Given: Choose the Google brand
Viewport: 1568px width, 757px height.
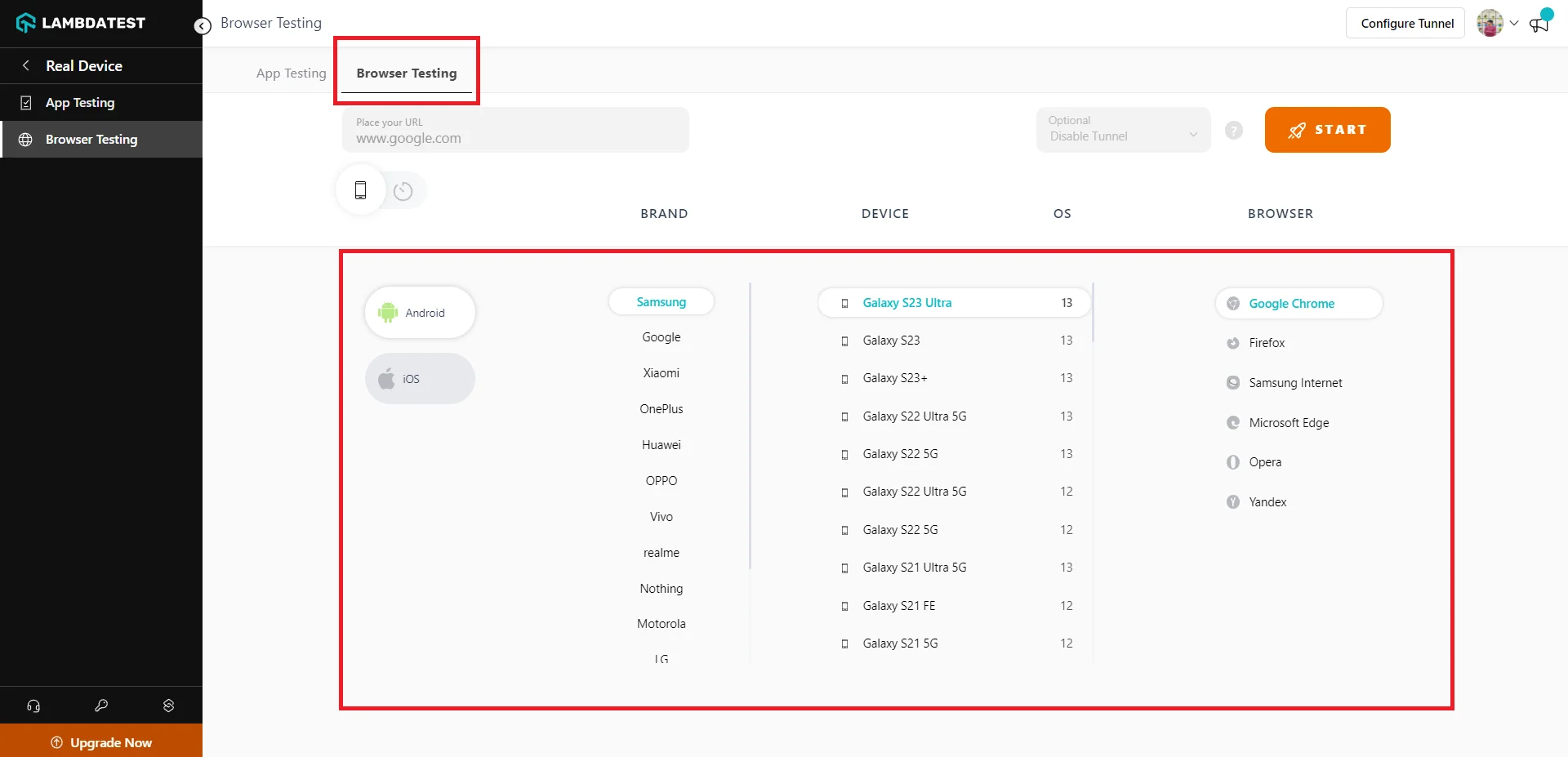Looking at the screenshot, I should (661, 337).
